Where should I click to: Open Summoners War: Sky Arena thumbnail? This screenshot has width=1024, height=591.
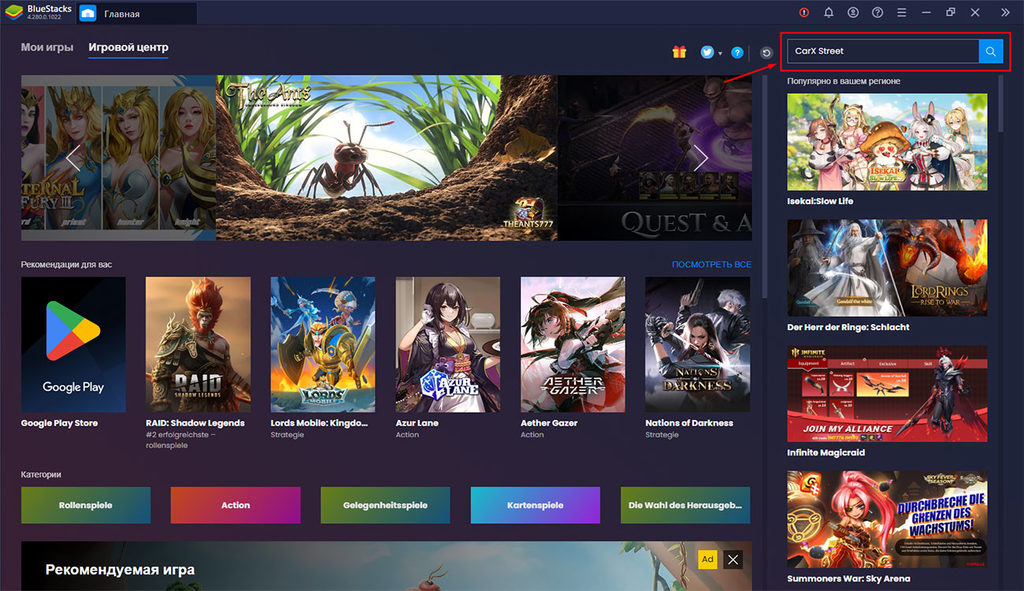(887, 519)
